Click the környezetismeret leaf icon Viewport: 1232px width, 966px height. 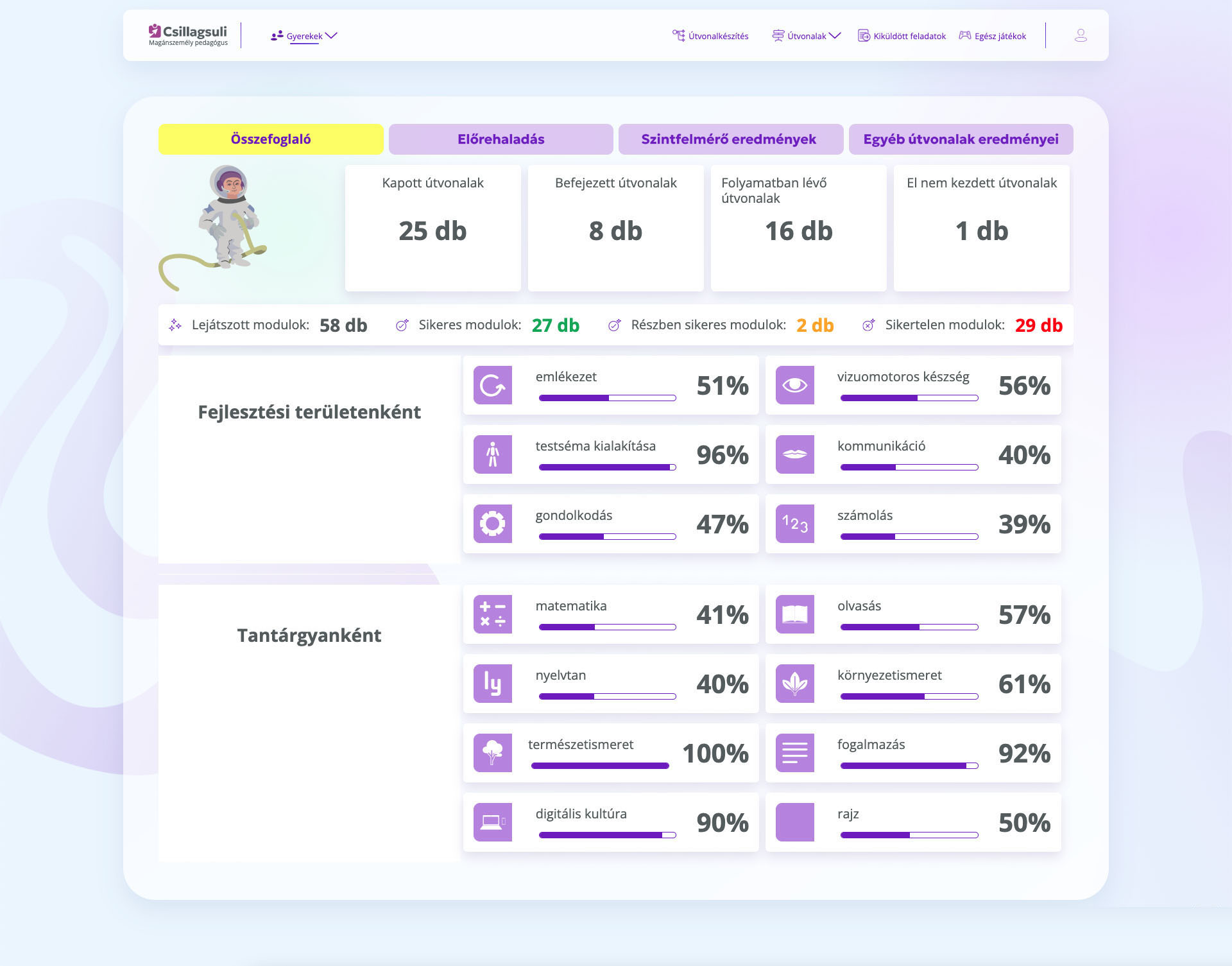pos(794,684)
